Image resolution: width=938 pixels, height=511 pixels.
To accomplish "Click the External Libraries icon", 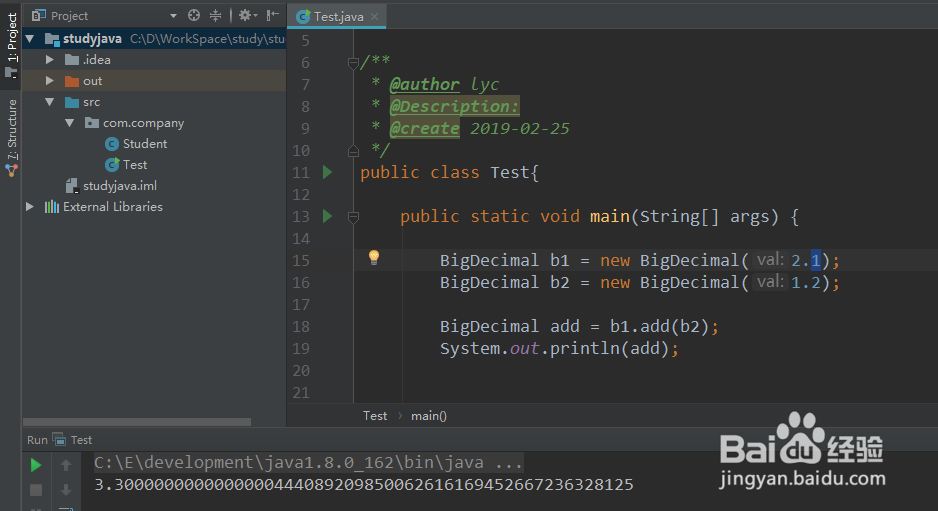I will click(52, 206).
